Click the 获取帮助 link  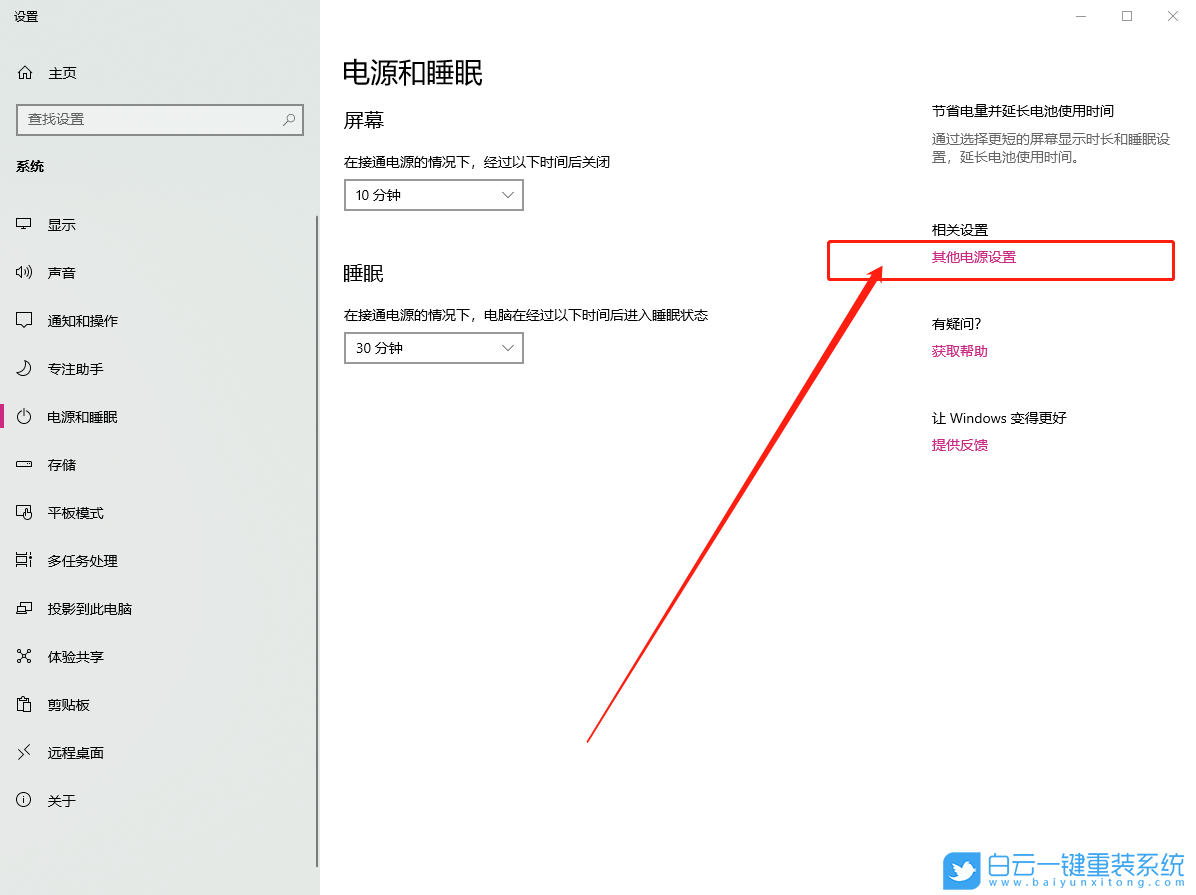959,351
